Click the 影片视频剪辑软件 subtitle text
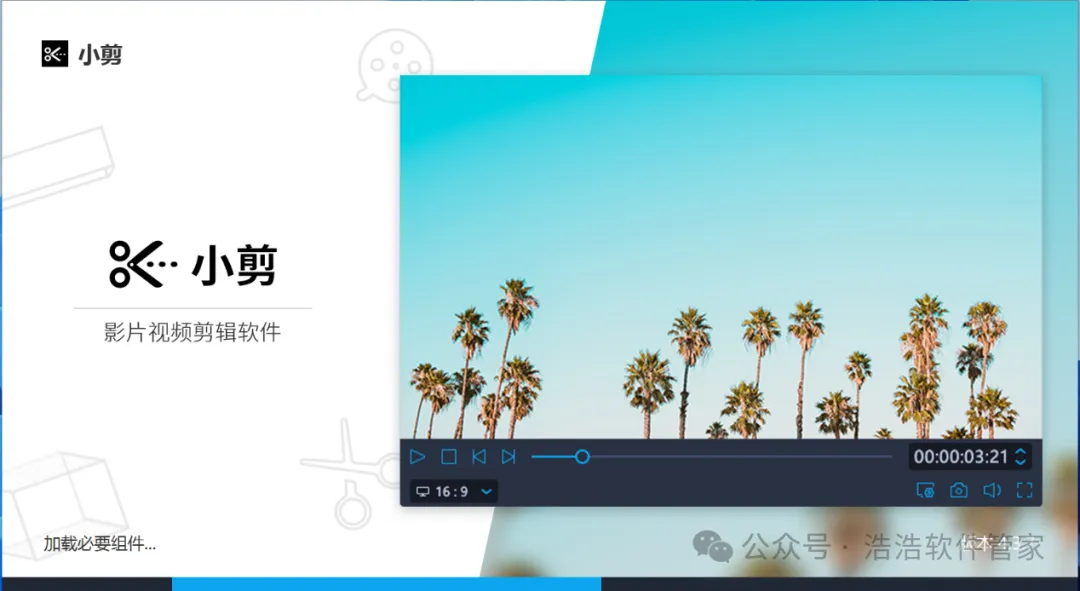1080x591 pixels. (192, 332)
